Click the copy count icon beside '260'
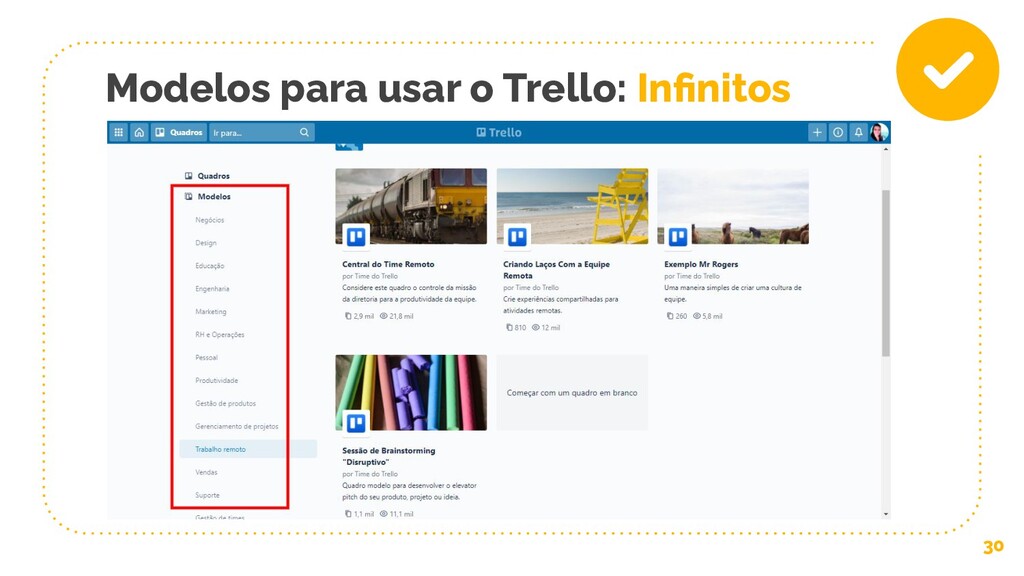The image size is (1024, 576). coord(670,316)
